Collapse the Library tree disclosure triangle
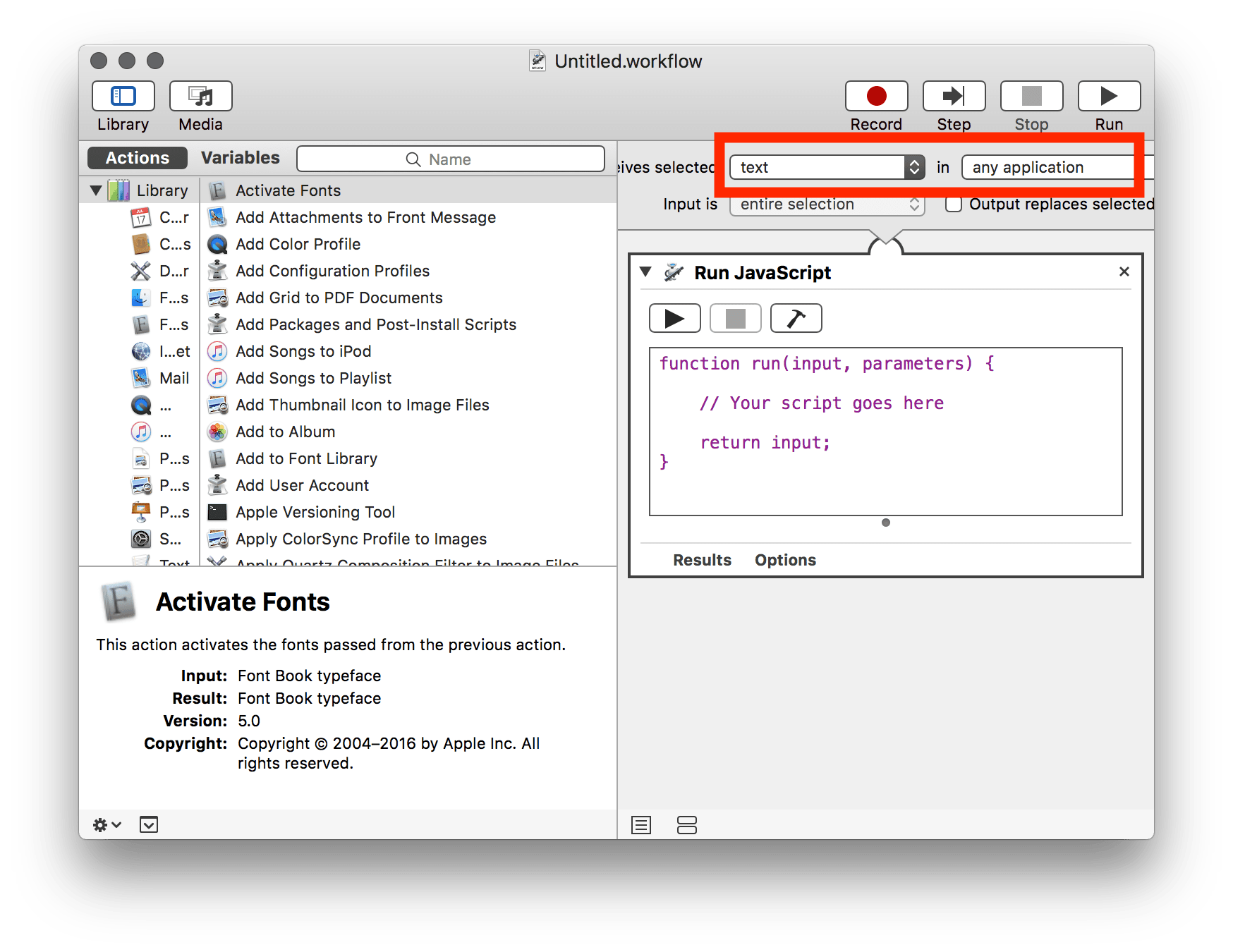This screenshot has height=952, width=1233. (96, 190)
